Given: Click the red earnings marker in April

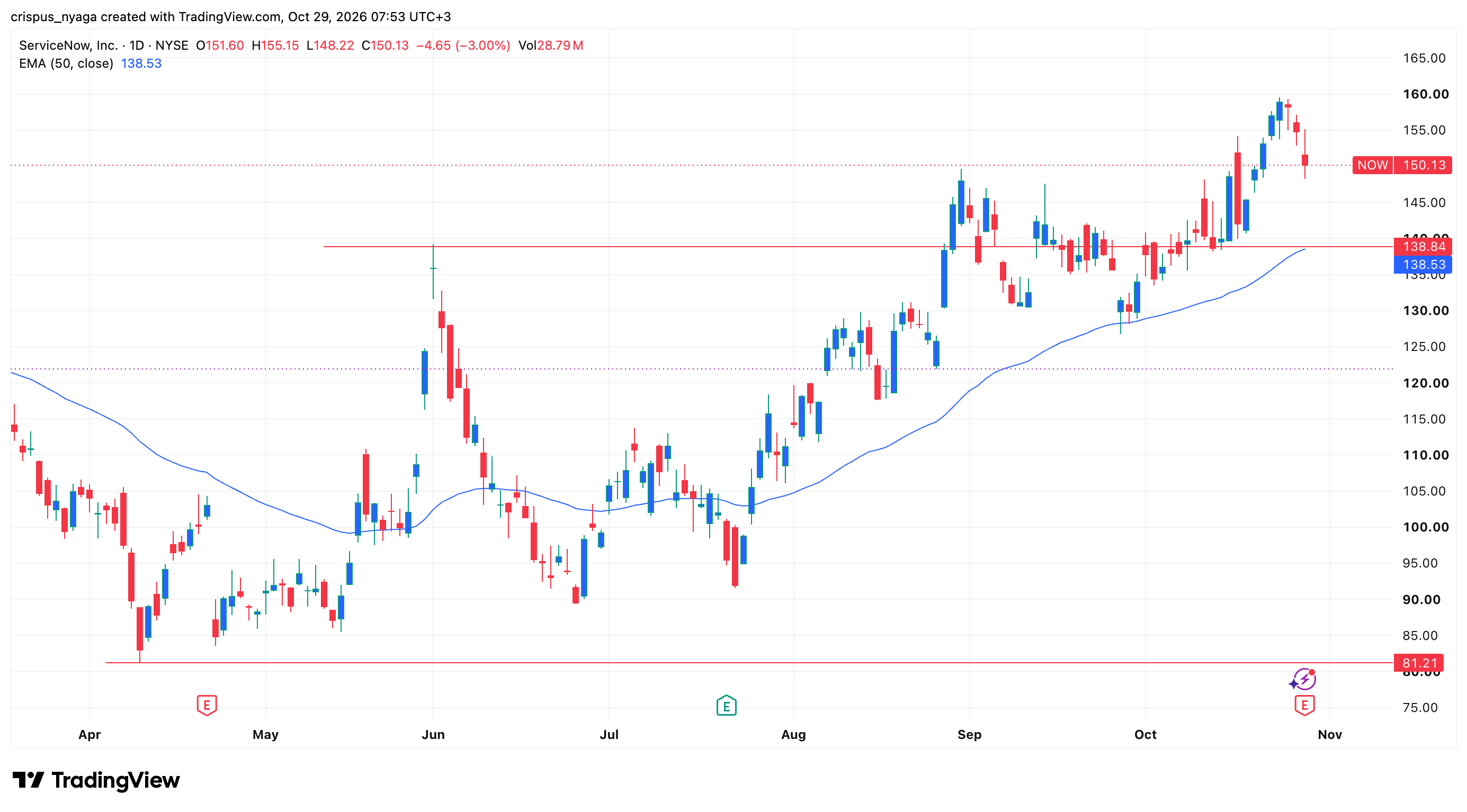Looking at the screenshot, I should tap(207, 705).
